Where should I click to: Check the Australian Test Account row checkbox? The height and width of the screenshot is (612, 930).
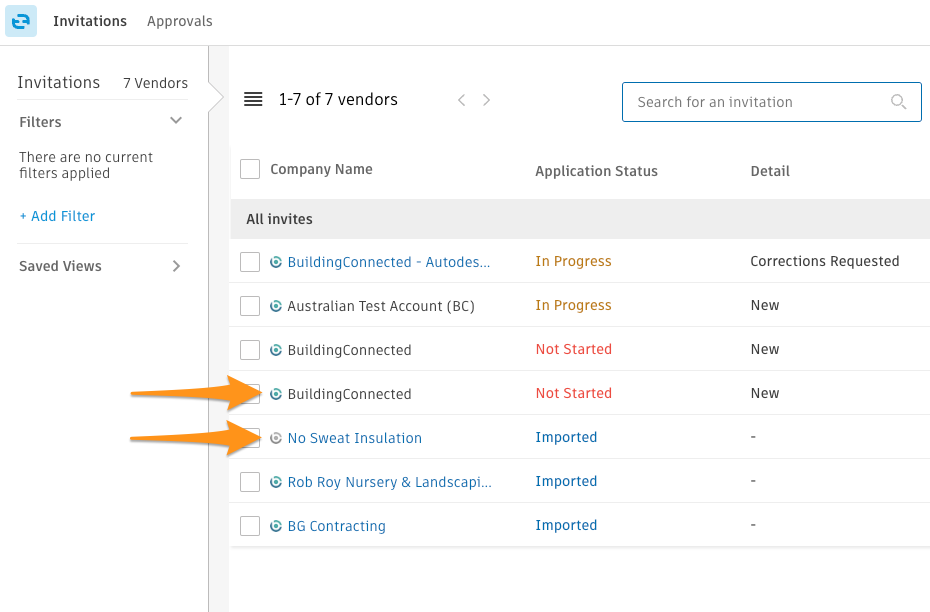pyautogui.click(x=250, y=306)
